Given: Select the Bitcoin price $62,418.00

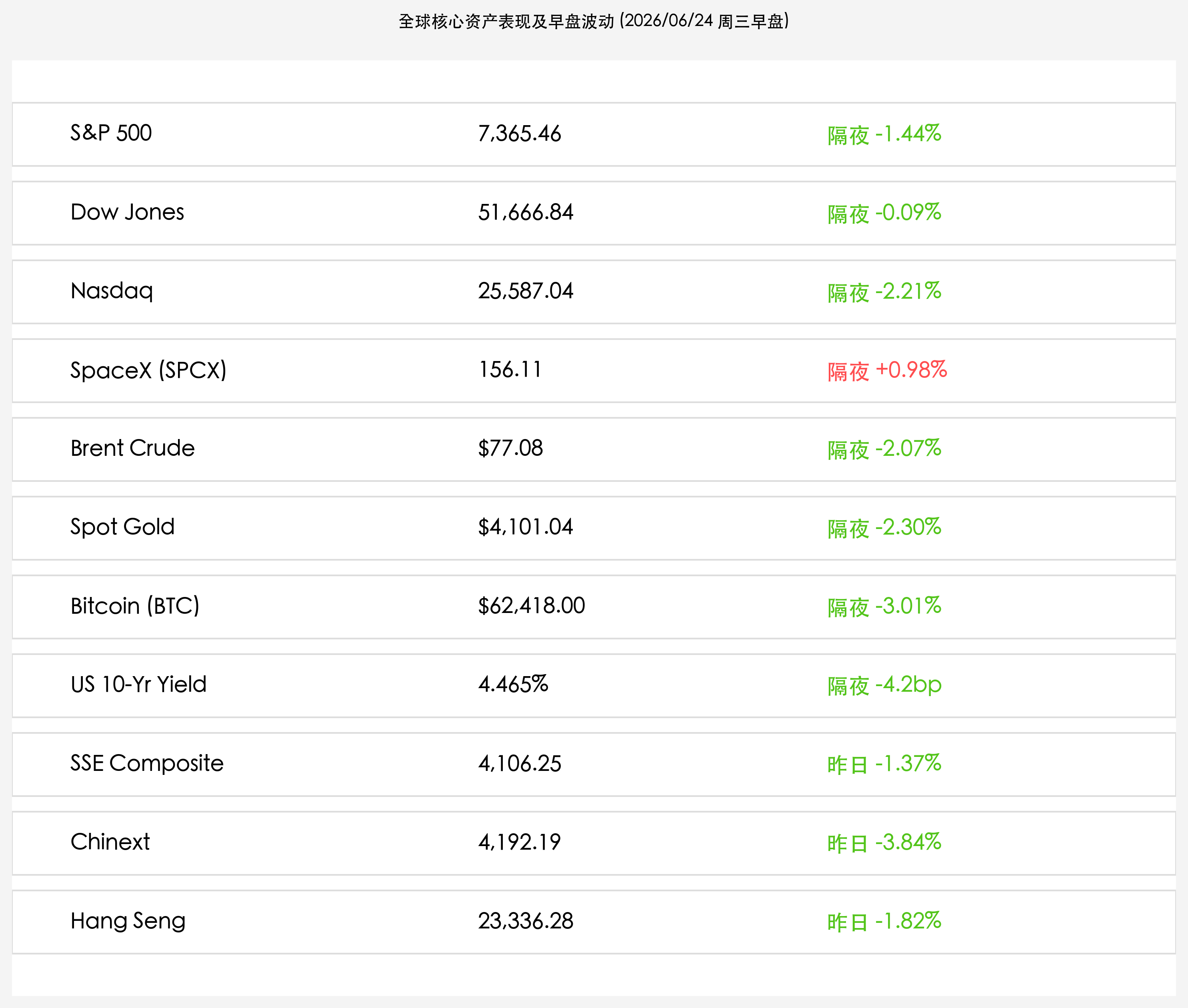Looking at the screenshot, I should pos(531,606).
